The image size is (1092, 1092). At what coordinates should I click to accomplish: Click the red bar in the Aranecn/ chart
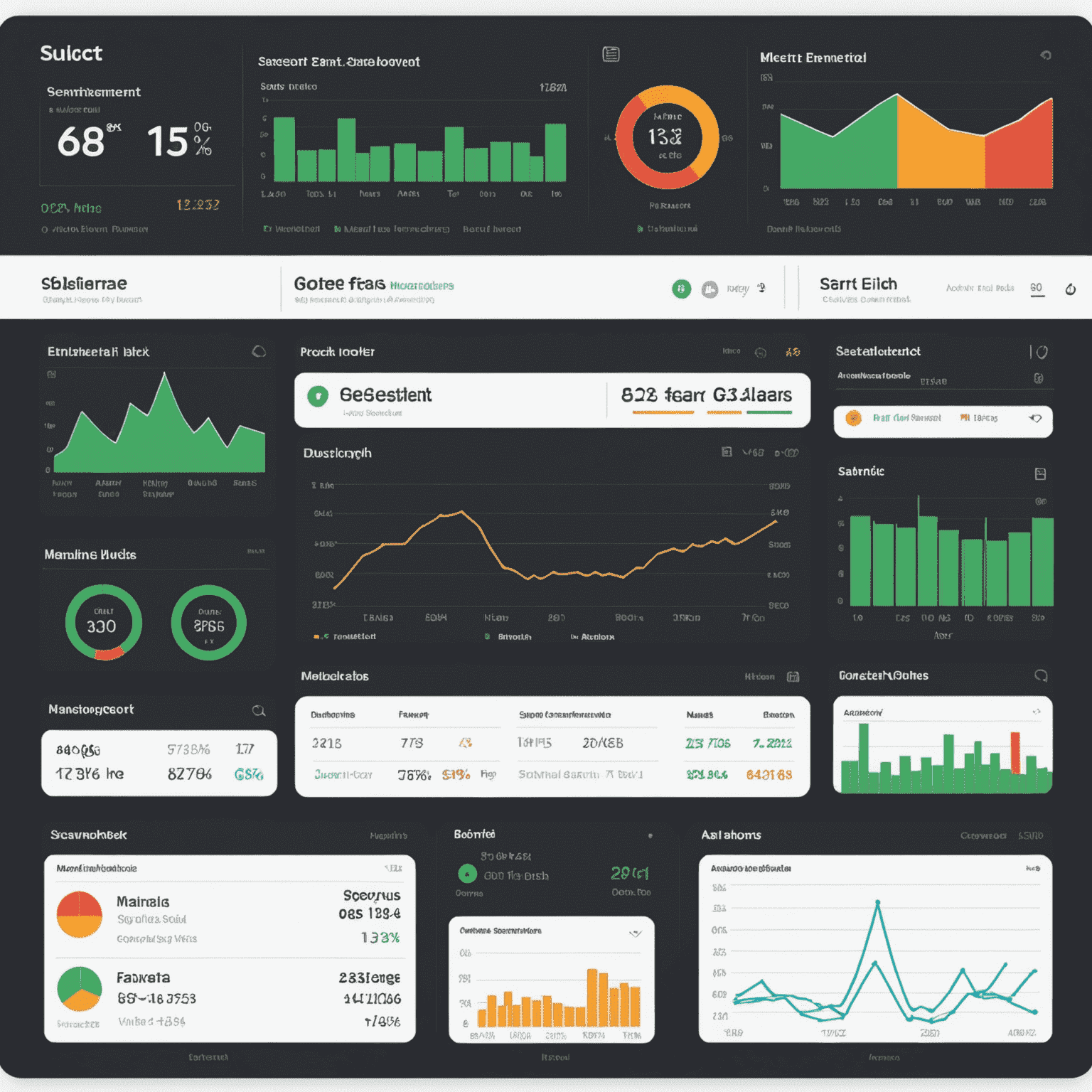(1015, 753)
